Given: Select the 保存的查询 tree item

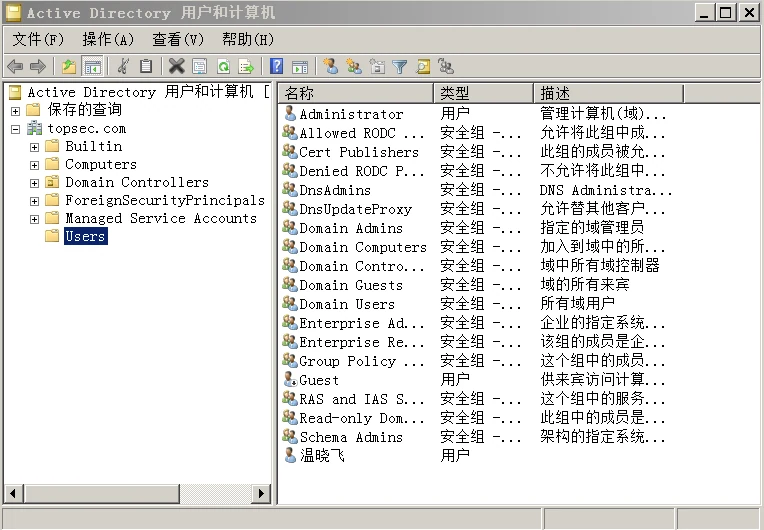Looking at the screenshot, I should [x=84, y=110].
